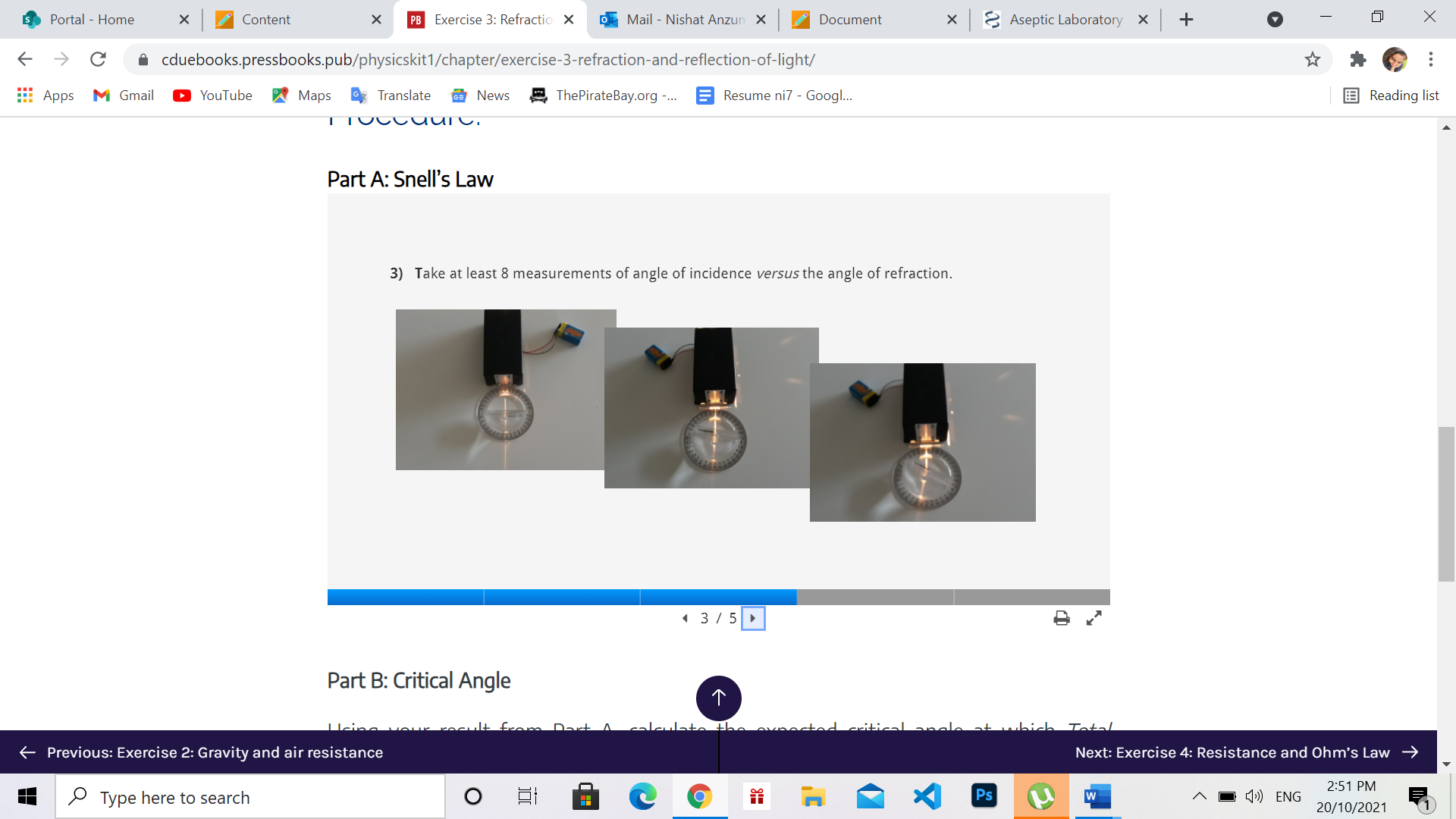Go to next slide arrow

(752, 618)
